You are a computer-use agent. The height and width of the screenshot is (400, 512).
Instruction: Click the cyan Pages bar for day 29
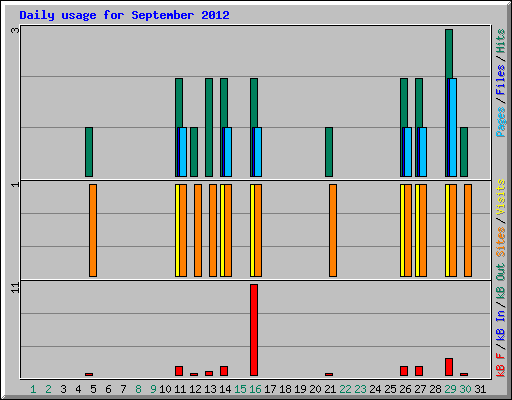(453, 127)
